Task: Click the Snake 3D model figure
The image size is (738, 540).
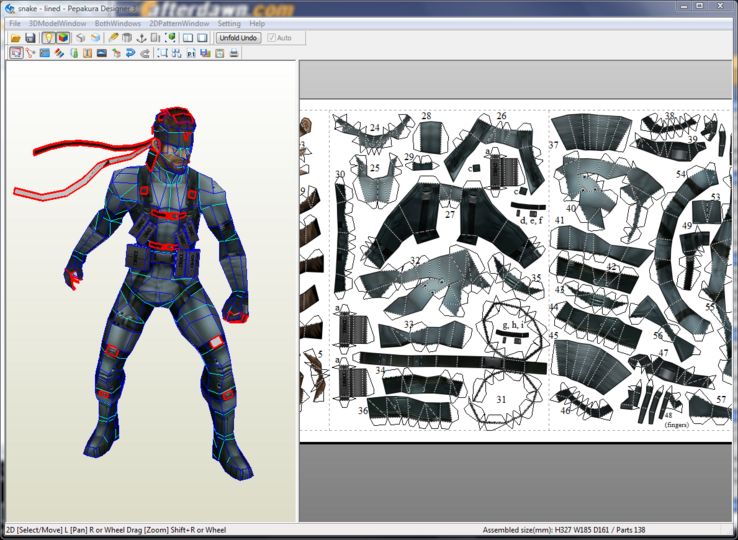Action: pos(165,282)
